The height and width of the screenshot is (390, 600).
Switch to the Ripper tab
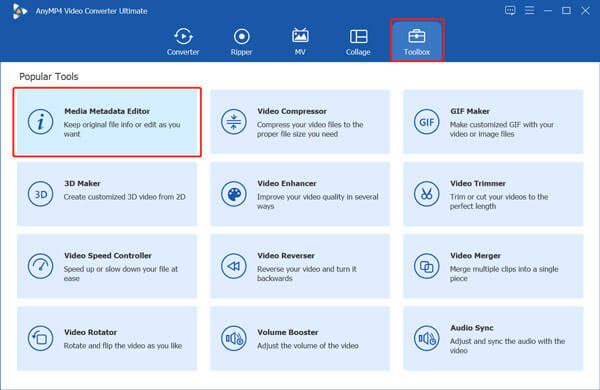[x=241, y=41]
